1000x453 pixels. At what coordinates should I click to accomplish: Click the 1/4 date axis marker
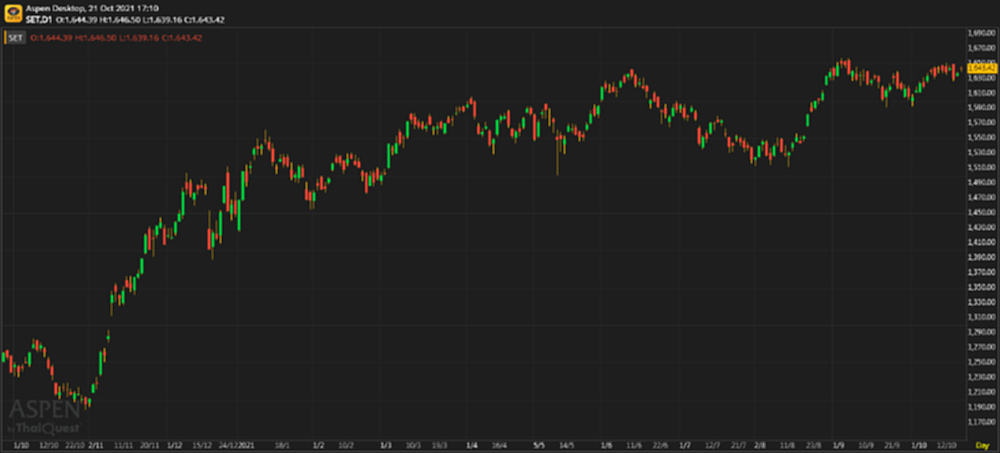click(x=472, y=444)
